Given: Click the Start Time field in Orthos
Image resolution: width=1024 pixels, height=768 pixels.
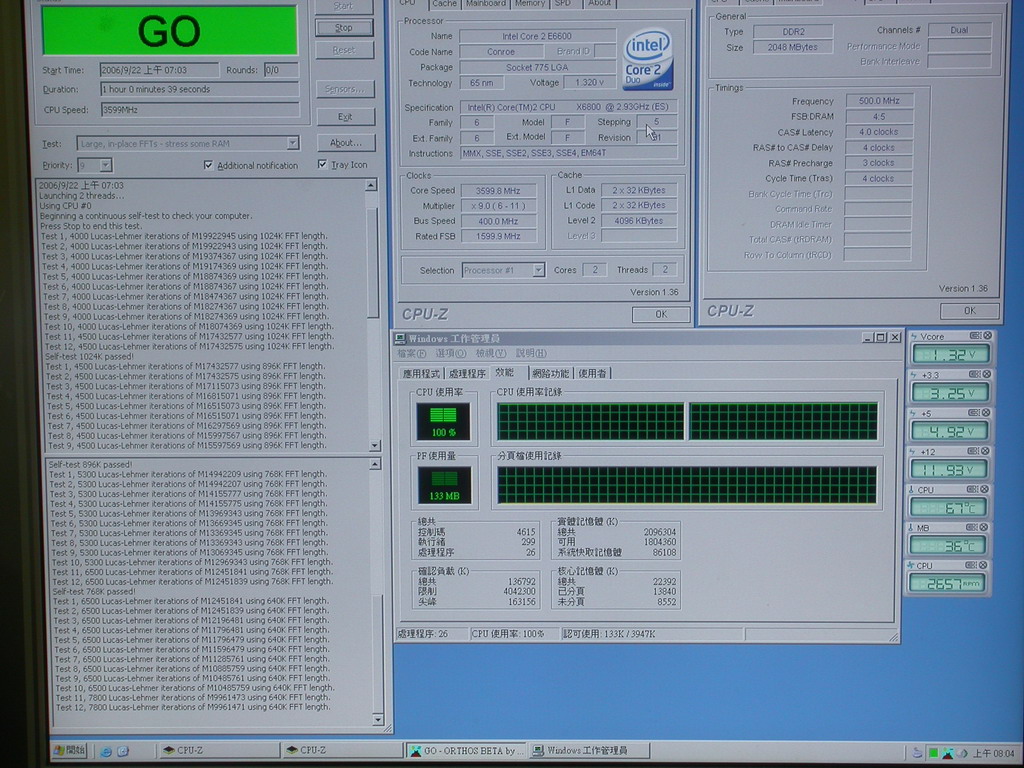Looking at the screenshot, I should pos(159,70).
